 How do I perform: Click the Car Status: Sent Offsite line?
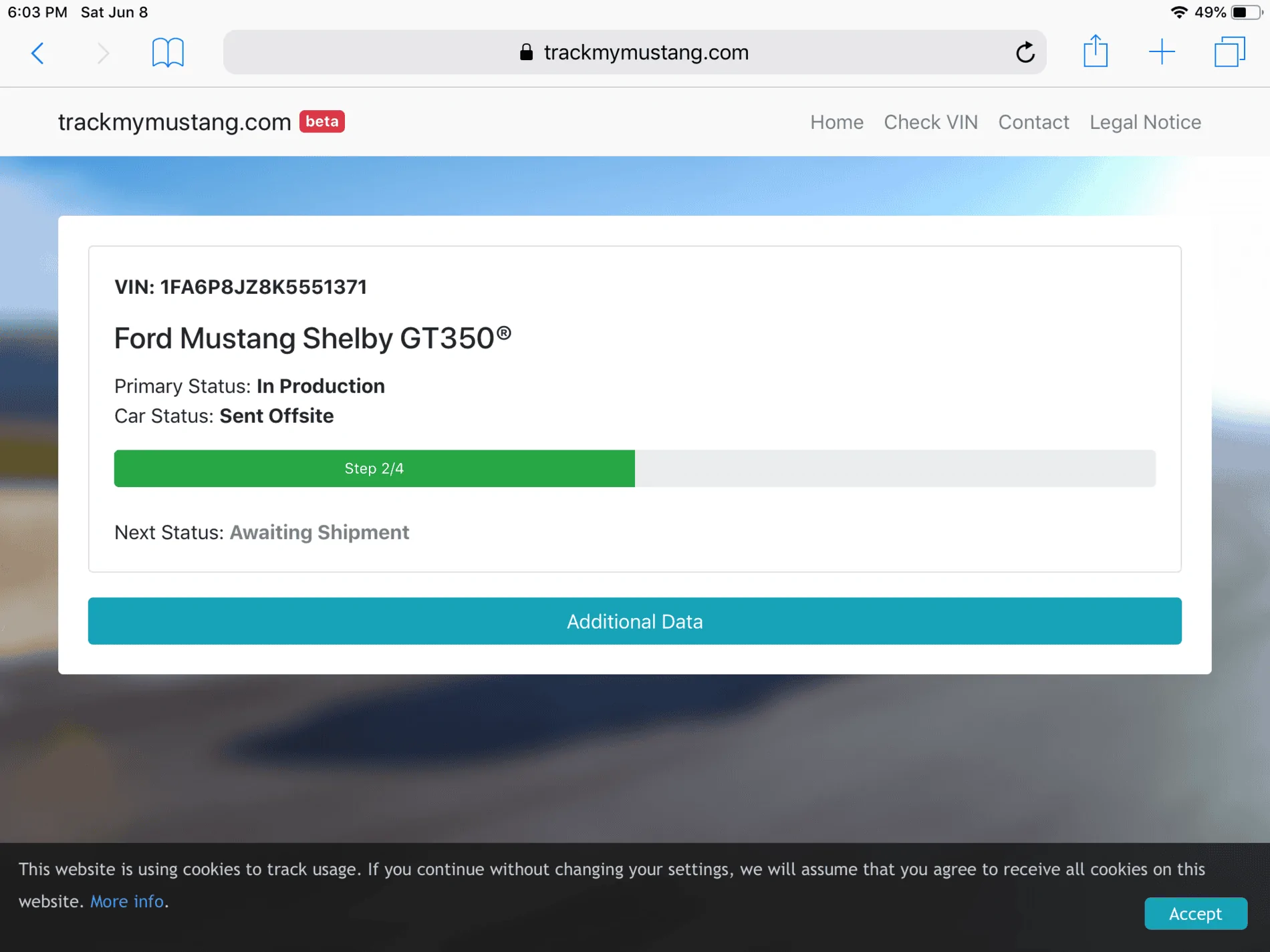(x=224, y=416)
